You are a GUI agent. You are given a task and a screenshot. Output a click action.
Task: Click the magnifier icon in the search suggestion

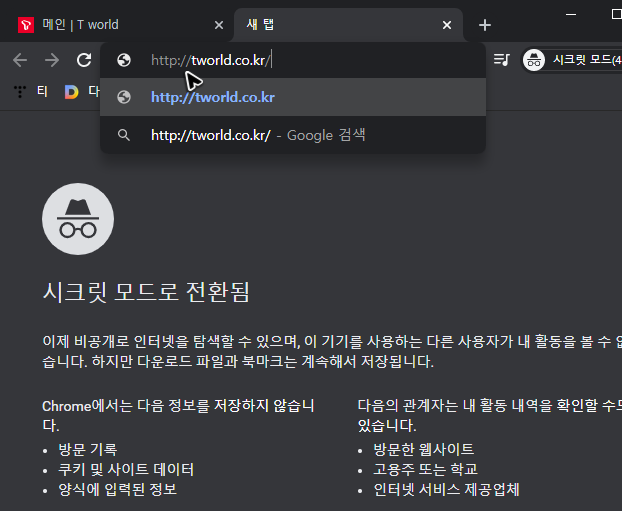pyautogui.click(x=124, y=135)
